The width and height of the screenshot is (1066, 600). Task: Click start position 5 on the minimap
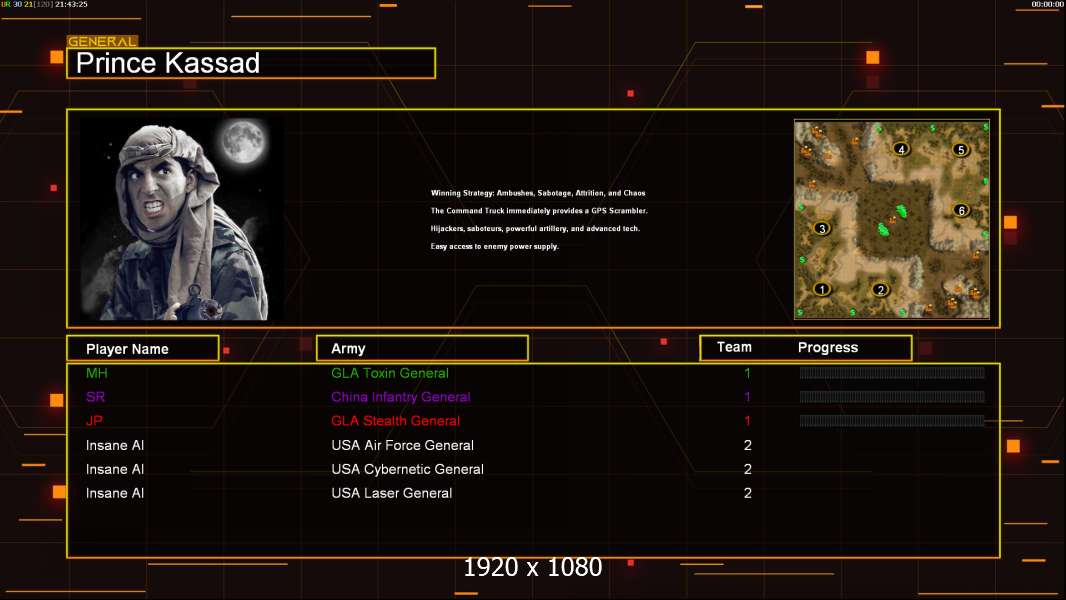click(960, 149)
